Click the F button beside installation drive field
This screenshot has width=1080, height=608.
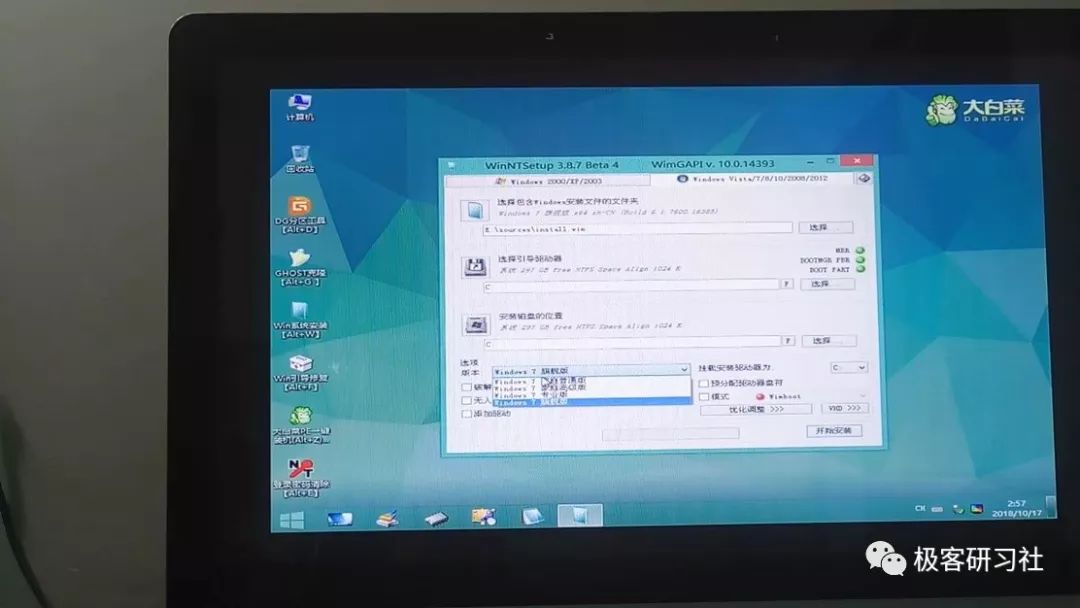point(788,341)
